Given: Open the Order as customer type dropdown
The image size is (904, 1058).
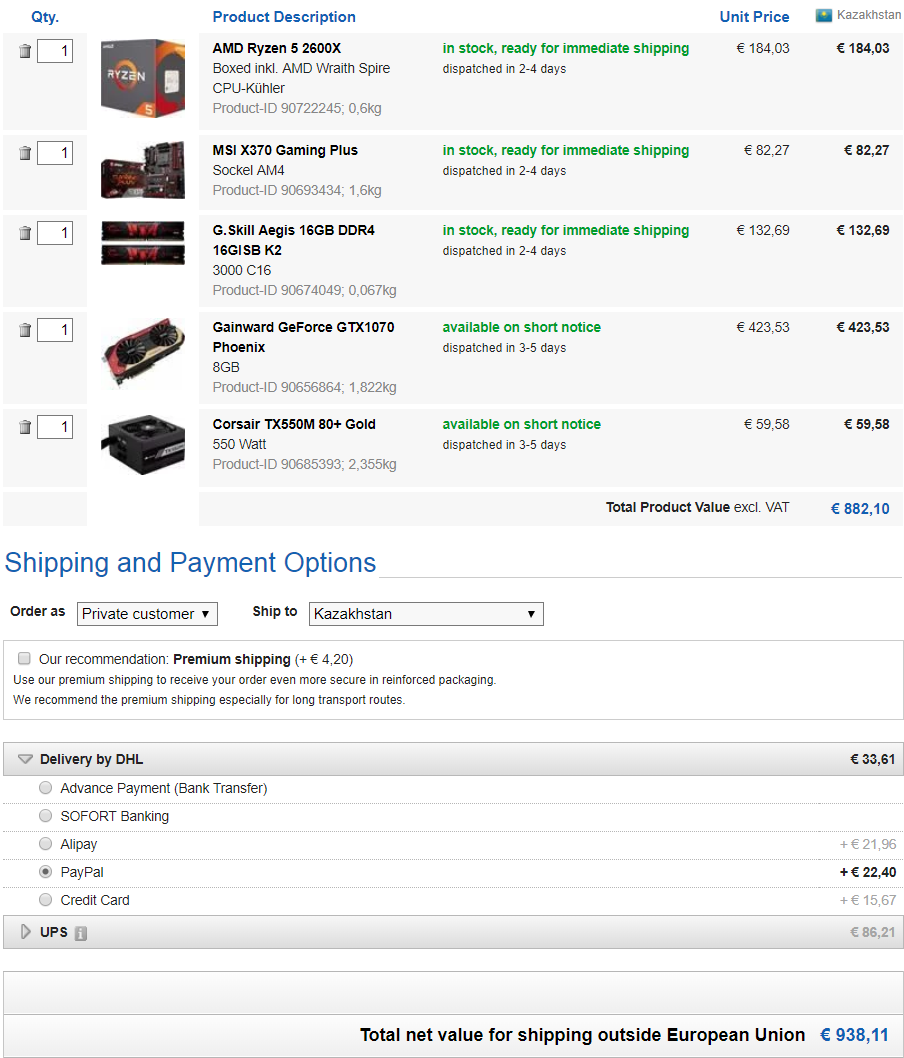Looking at the screenshot, I should pos(147,614).
